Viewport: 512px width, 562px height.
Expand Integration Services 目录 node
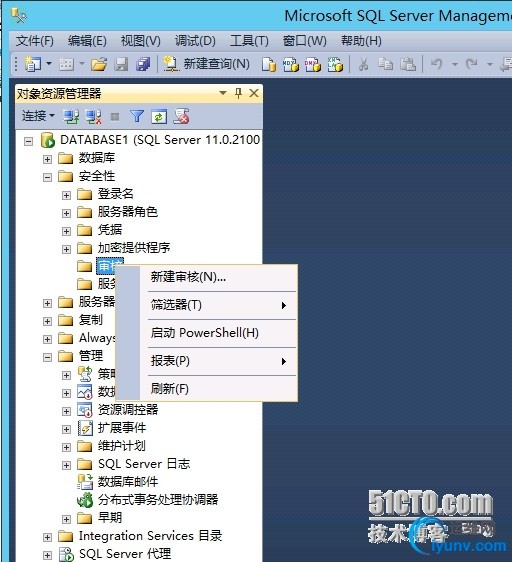click(x=47, y=537)
